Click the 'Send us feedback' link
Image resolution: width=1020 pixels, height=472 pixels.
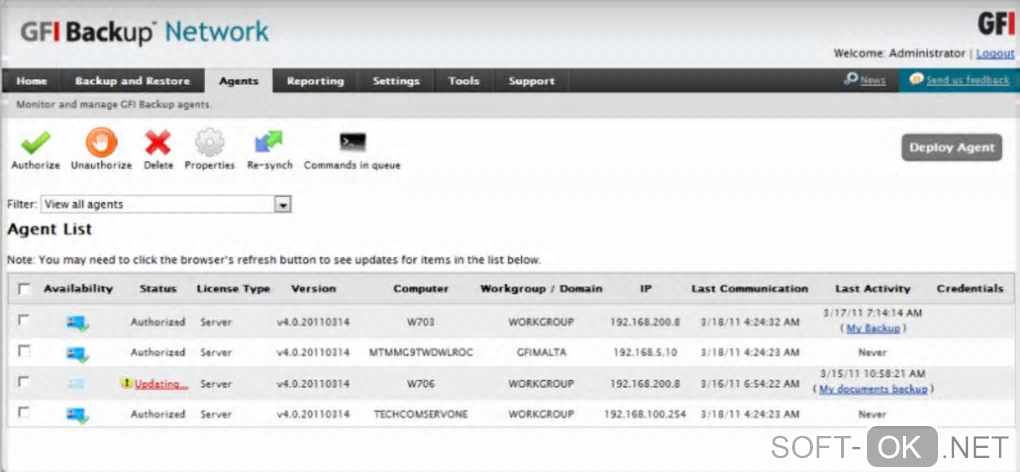[x=968, y=81]
